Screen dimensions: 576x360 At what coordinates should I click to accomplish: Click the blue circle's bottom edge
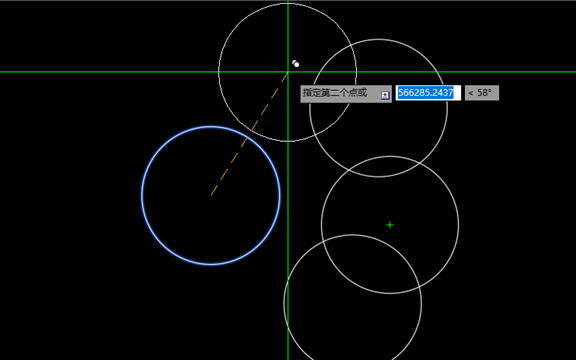(x=211, y=264)
